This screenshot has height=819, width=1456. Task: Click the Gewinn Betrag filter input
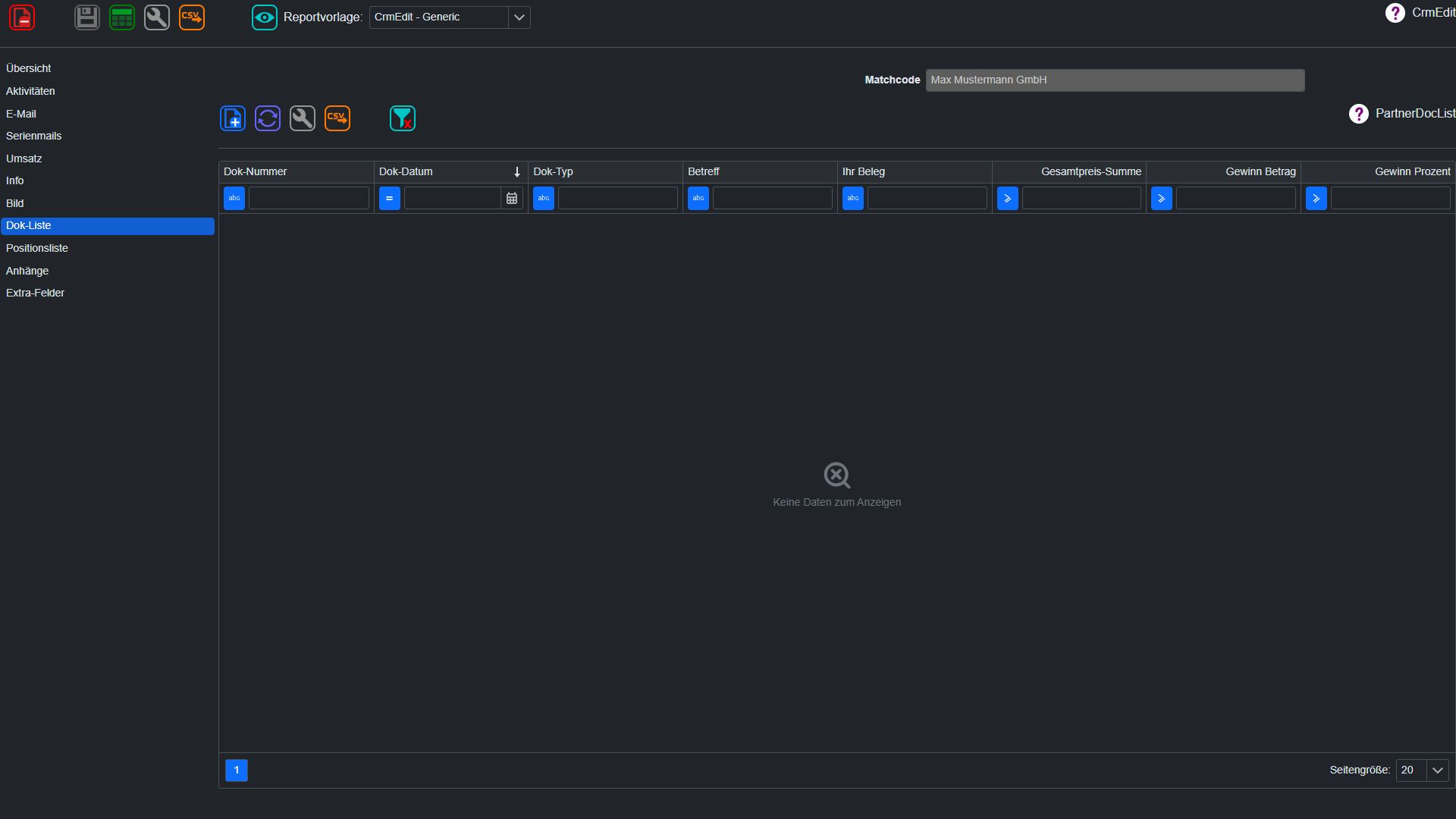tap(1235, 198)
